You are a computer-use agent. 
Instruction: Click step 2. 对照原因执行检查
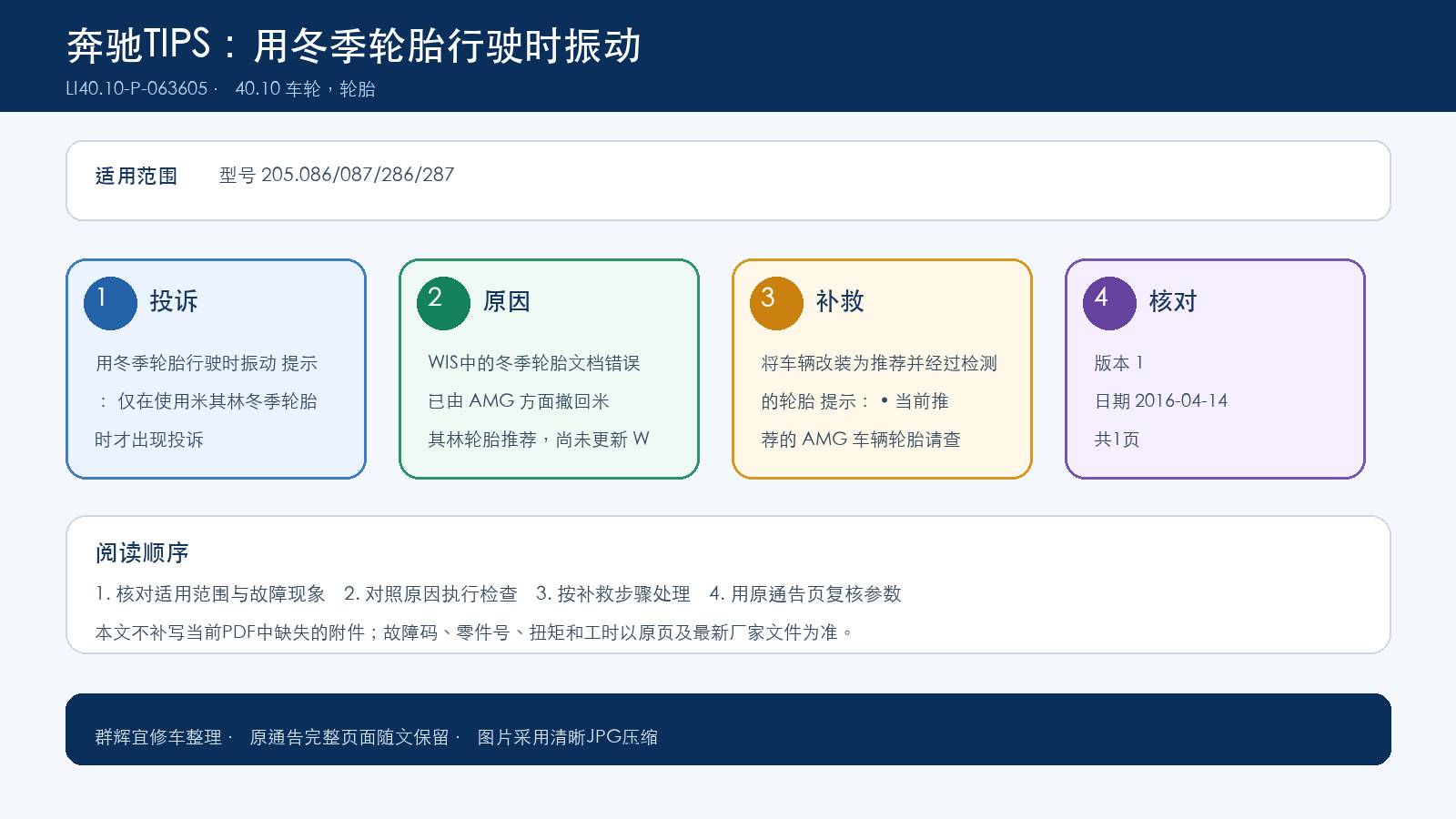[430, 594]
